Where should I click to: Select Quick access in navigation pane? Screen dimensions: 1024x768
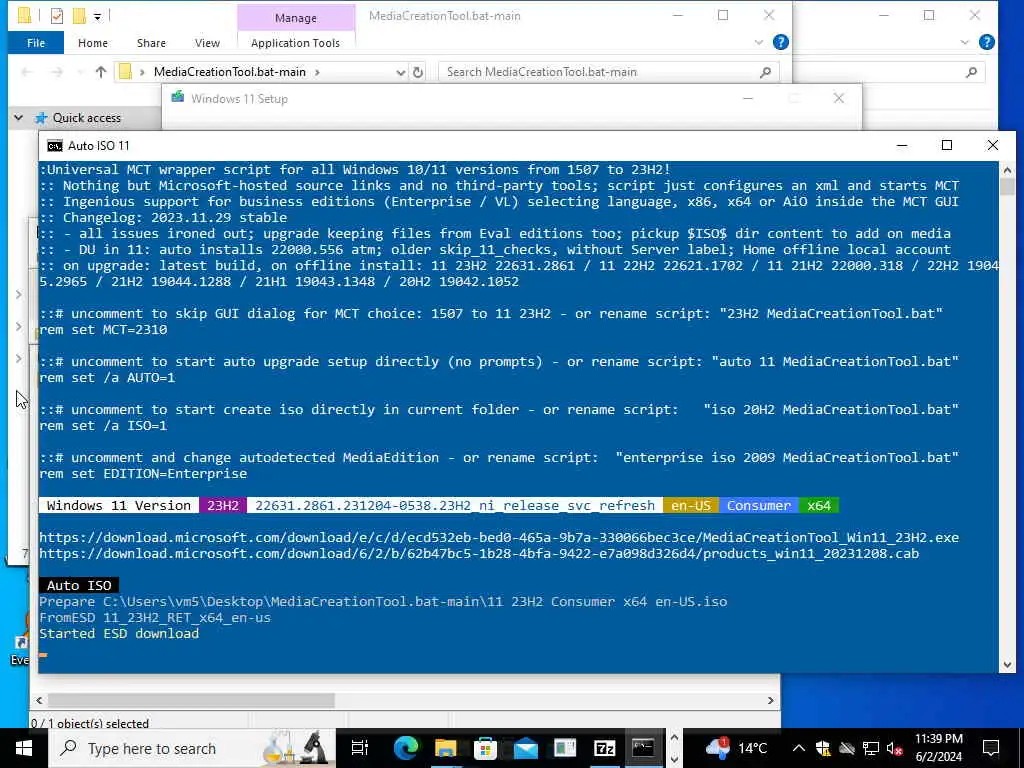pos(87,118)
